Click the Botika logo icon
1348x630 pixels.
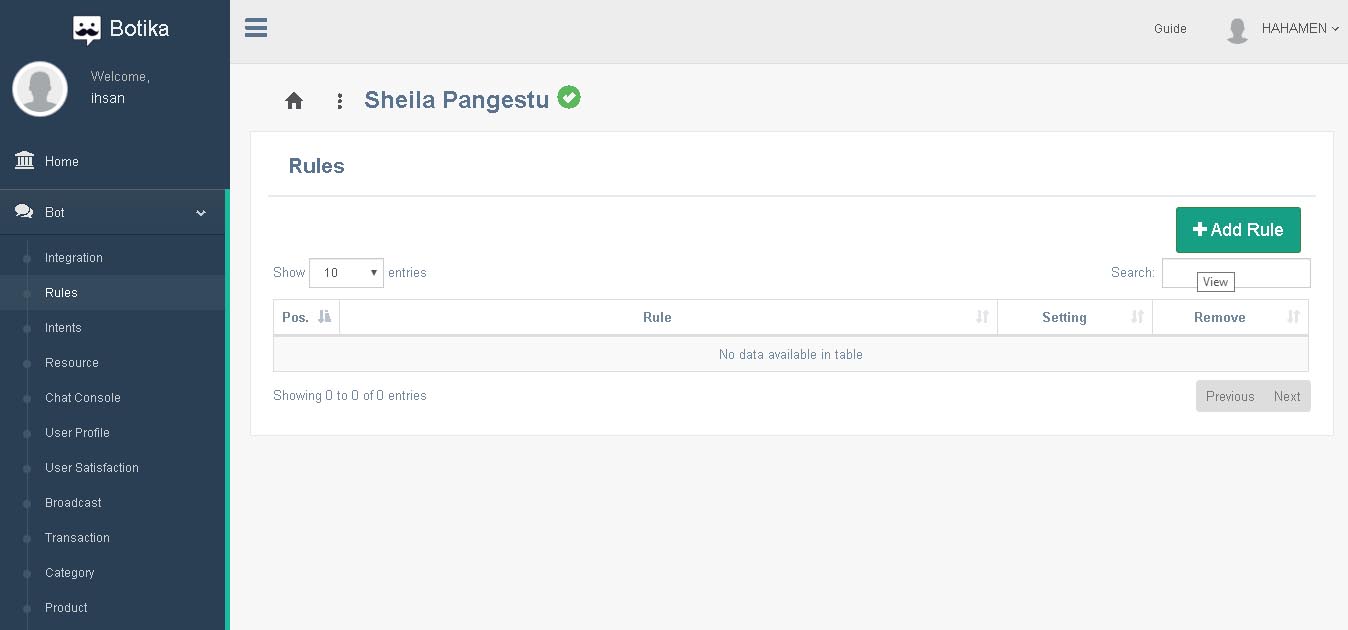click(x=87, y=30)
